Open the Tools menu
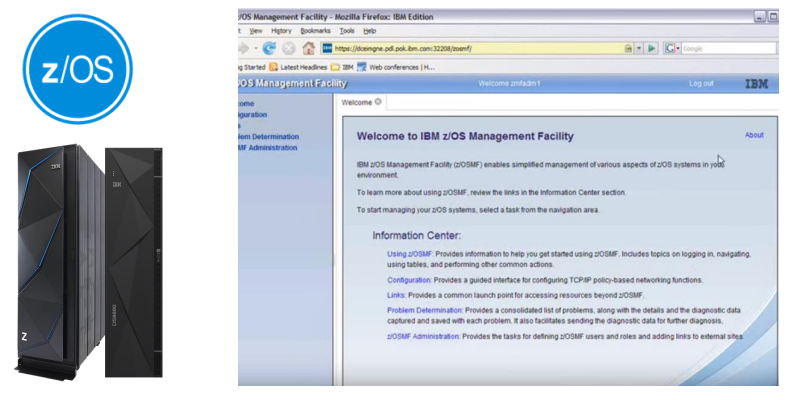The width and height of the screenshot is (794, 400). (347, 31)
